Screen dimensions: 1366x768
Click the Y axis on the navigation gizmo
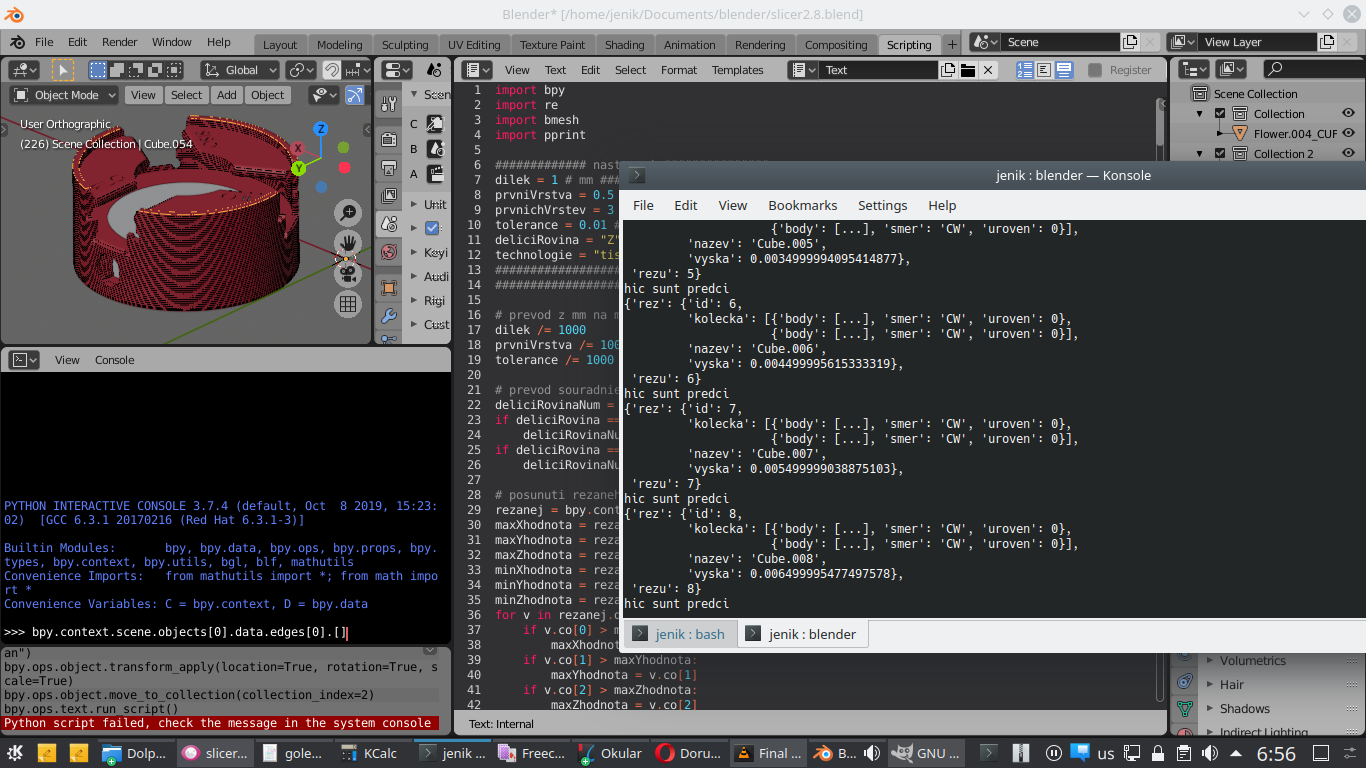[x=298, y=169]
